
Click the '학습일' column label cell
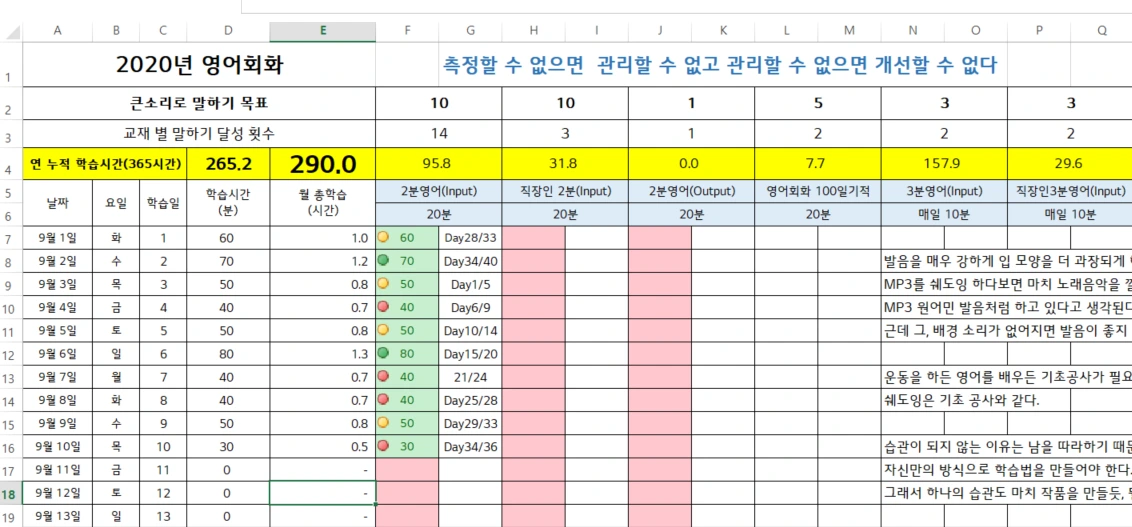pyautogui.click(x=163, y=203)
